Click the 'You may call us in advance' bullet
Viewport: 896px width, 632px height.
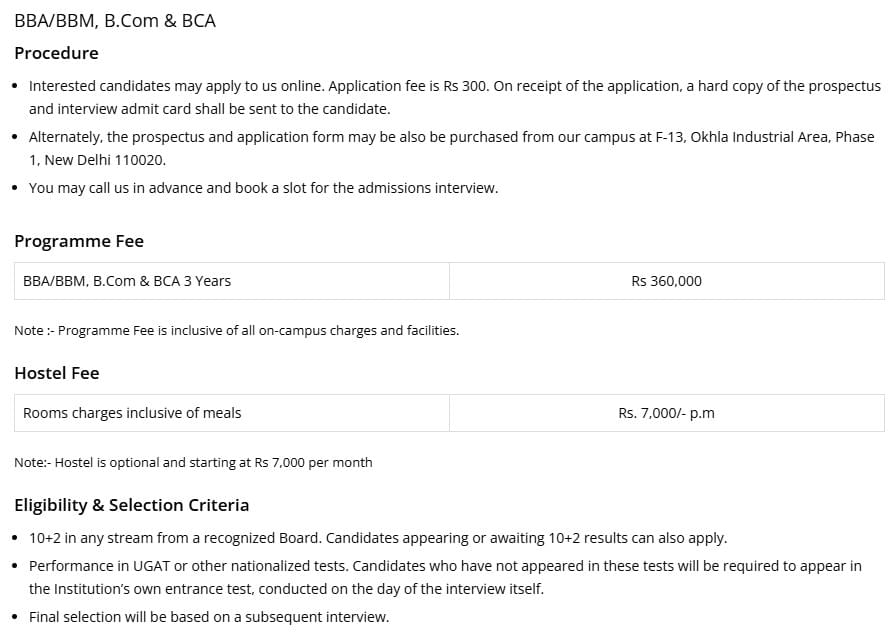[263, 188]
